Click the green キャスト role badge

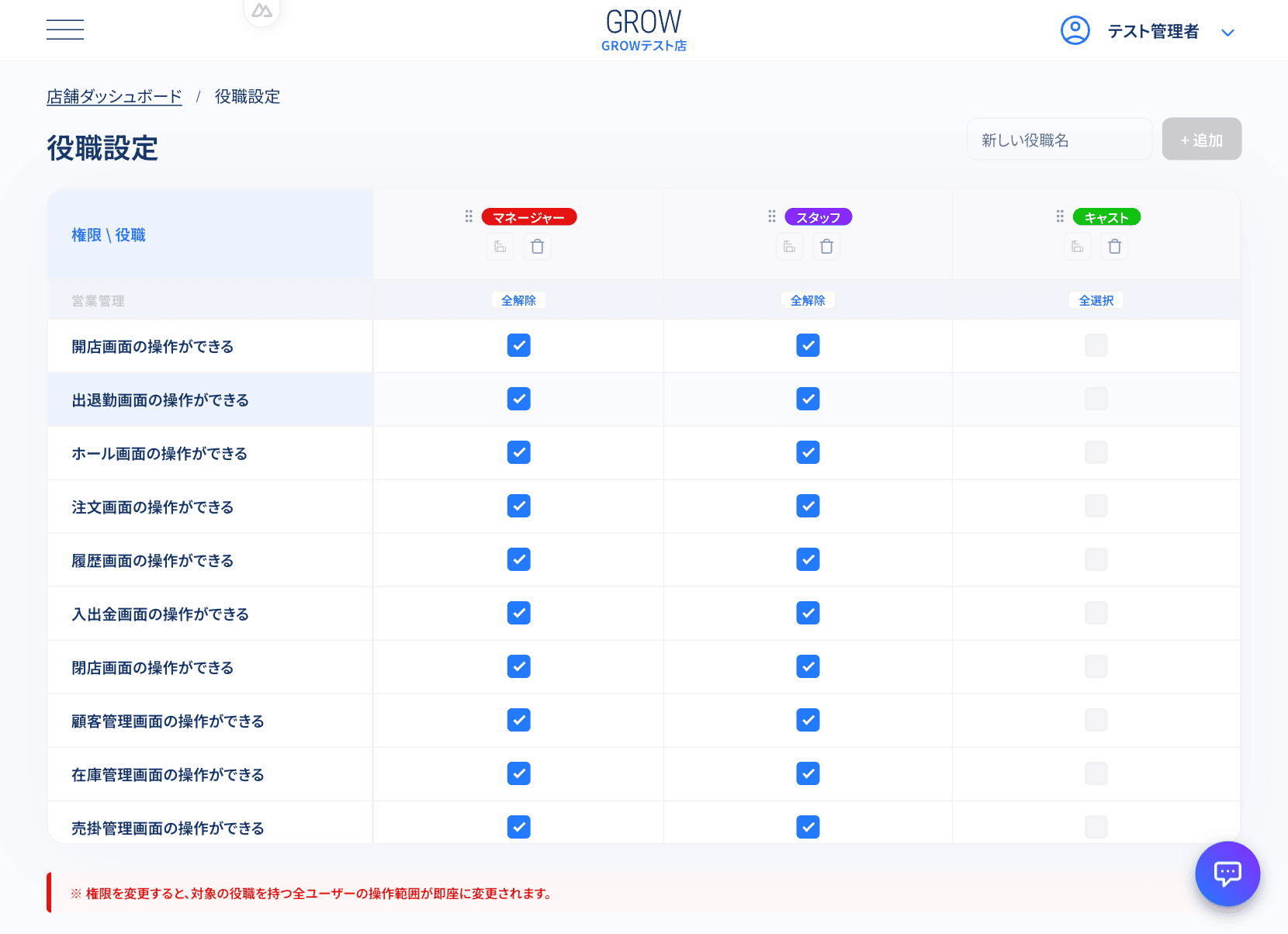click(1106, 217)
